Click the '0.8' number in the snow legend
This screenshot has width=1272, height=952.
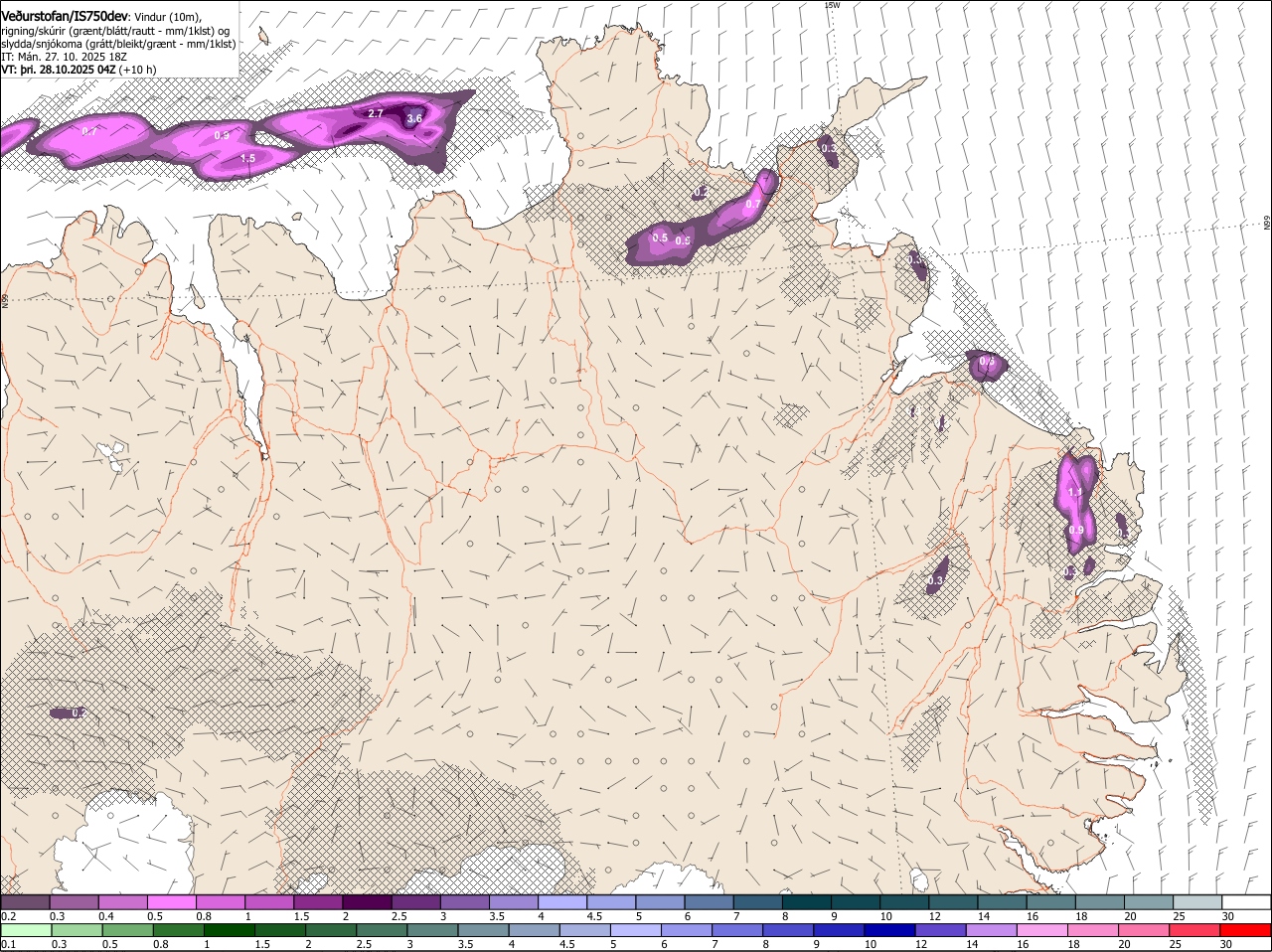[204, 915]
